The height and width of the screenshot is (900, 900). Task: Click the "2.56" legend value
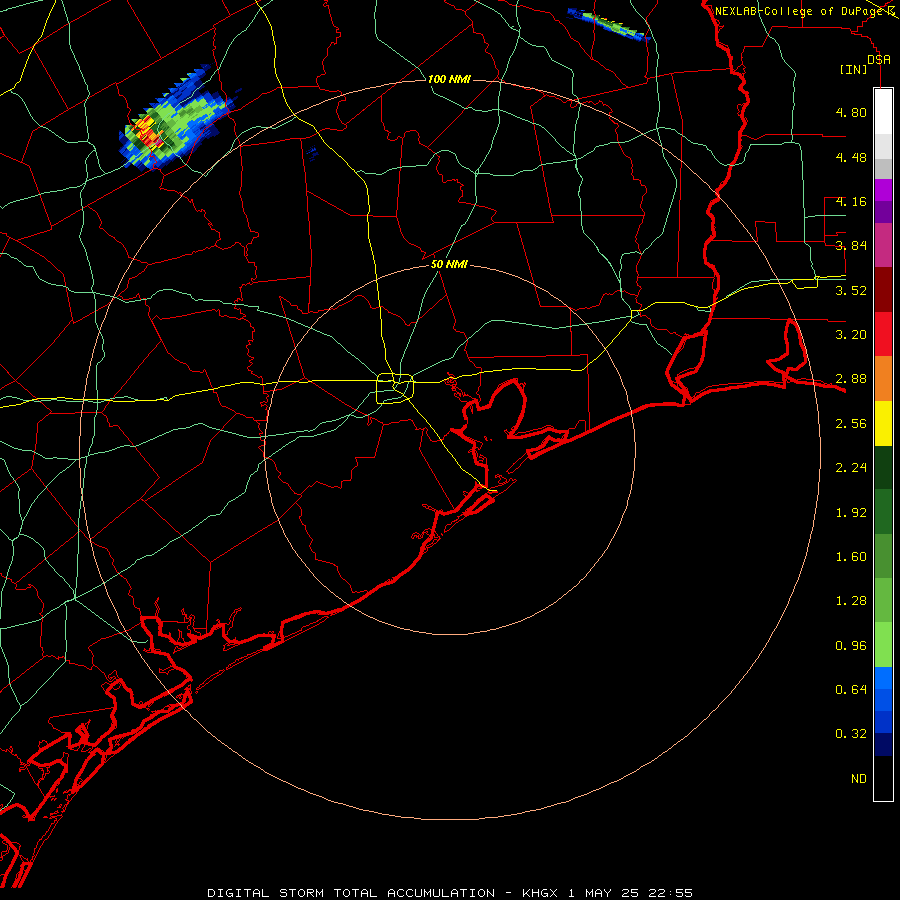click(851, 424)
